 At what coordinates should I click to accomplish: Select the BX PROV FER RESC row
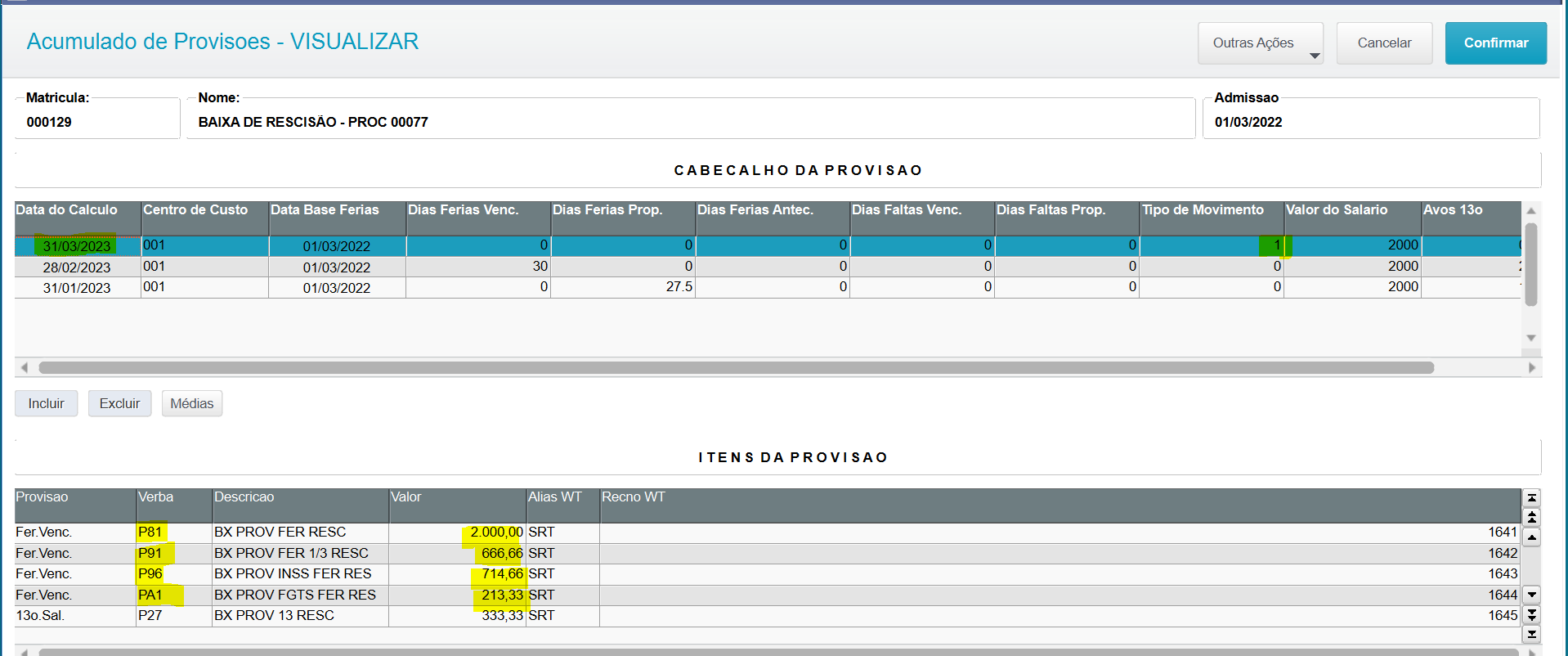pos(768,532)
